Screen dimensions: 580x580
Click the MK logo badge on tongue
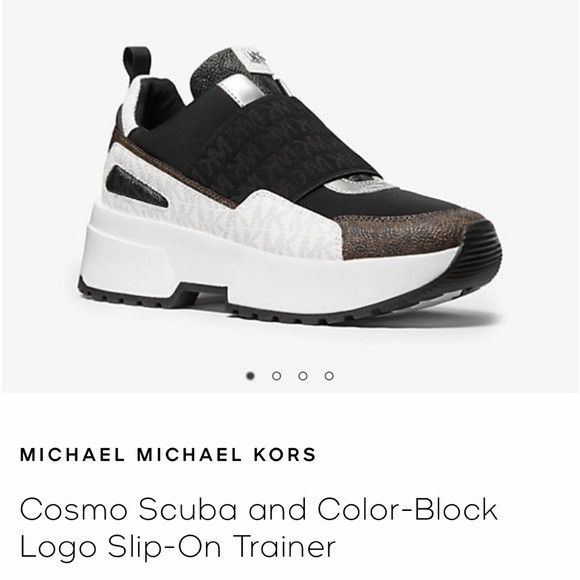pyautogui.click(x=255, y=59)
